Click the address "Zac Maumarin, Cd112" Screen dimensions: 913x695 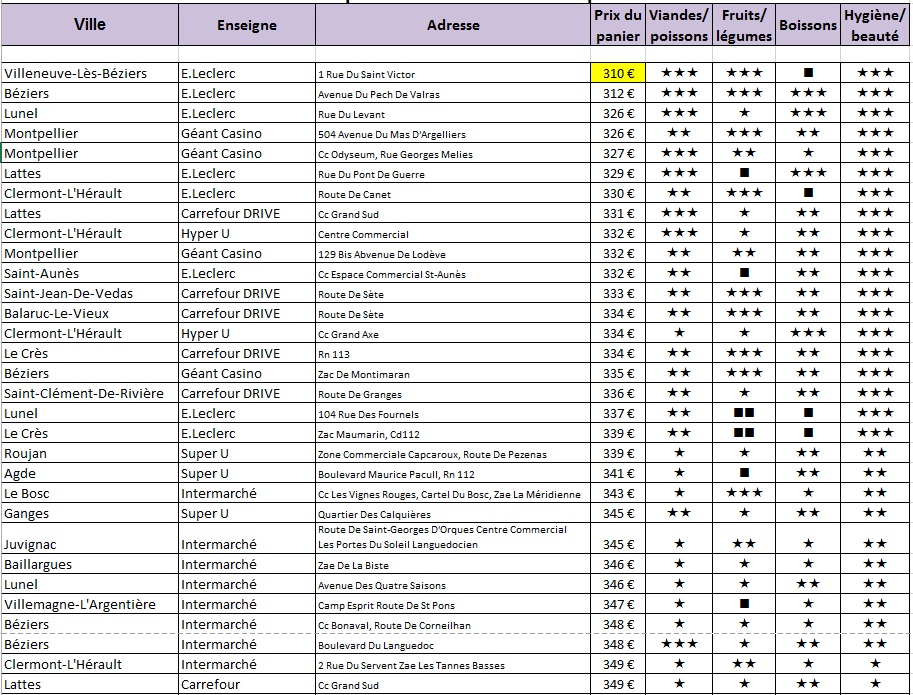pyautogui.click(x=369, y=434)
